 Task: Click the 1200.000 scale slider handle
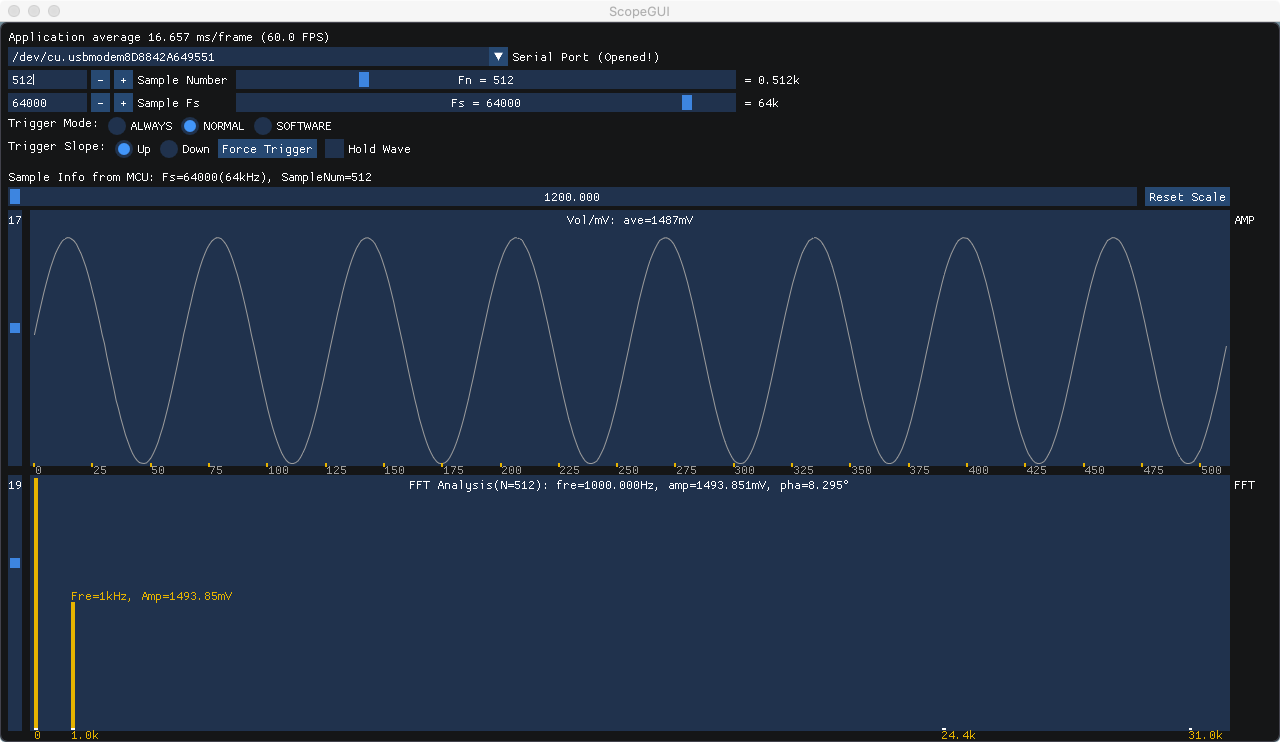coord(15,197)
